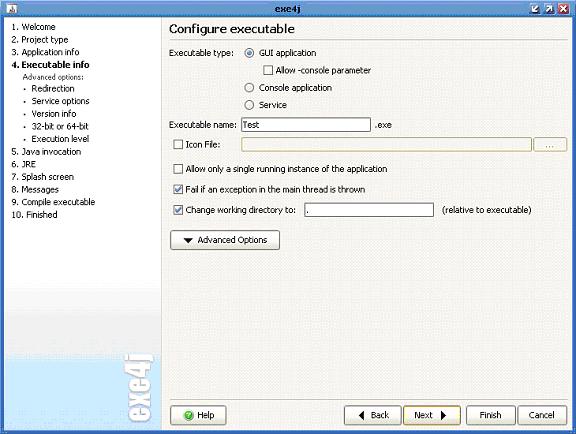Select the Service executable type

(x=249, y=105)
